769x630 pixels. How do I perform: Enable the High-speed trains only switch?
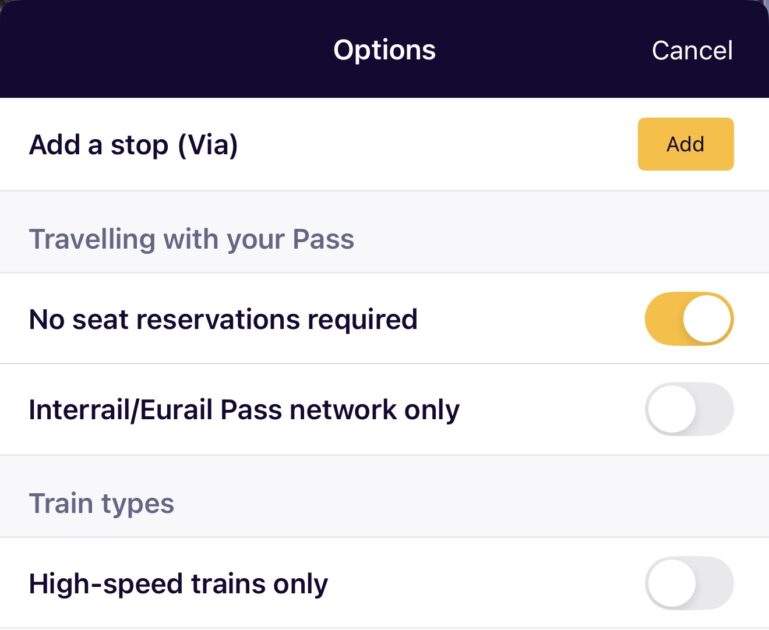(x=689, y=583)
